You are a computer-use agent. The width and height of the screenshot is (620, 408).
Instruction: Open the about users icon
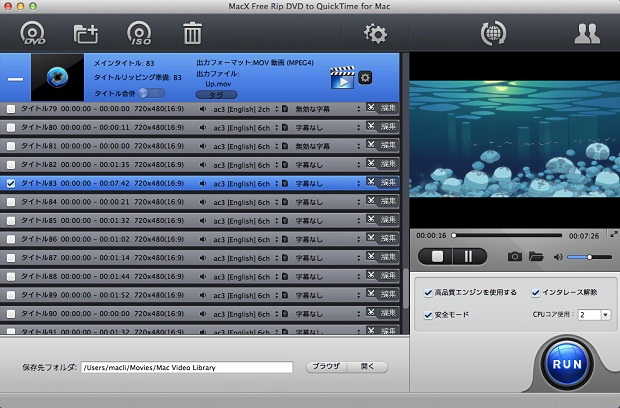click(587, 34)
